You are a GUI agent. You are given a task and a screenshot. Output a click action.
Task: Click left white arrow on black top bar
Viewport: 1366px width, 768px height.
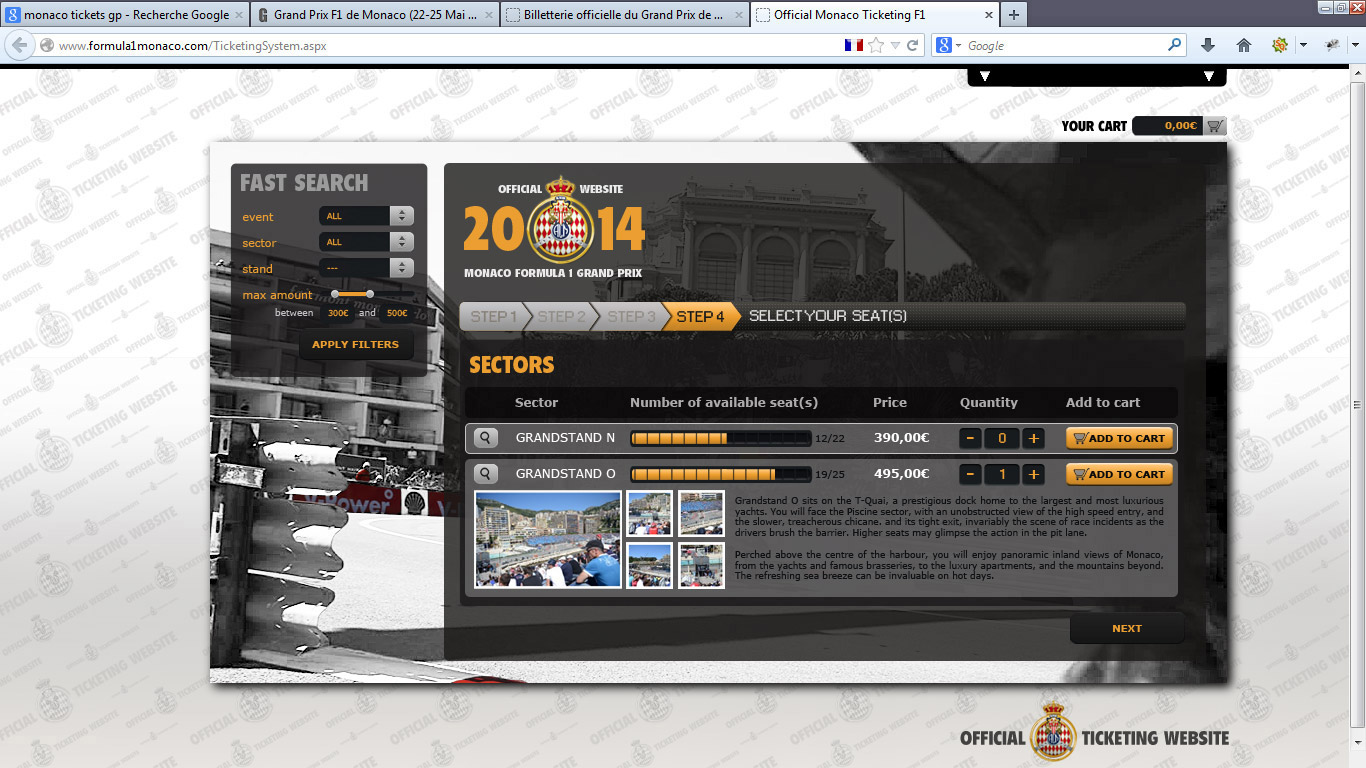[x=985, y=77]
